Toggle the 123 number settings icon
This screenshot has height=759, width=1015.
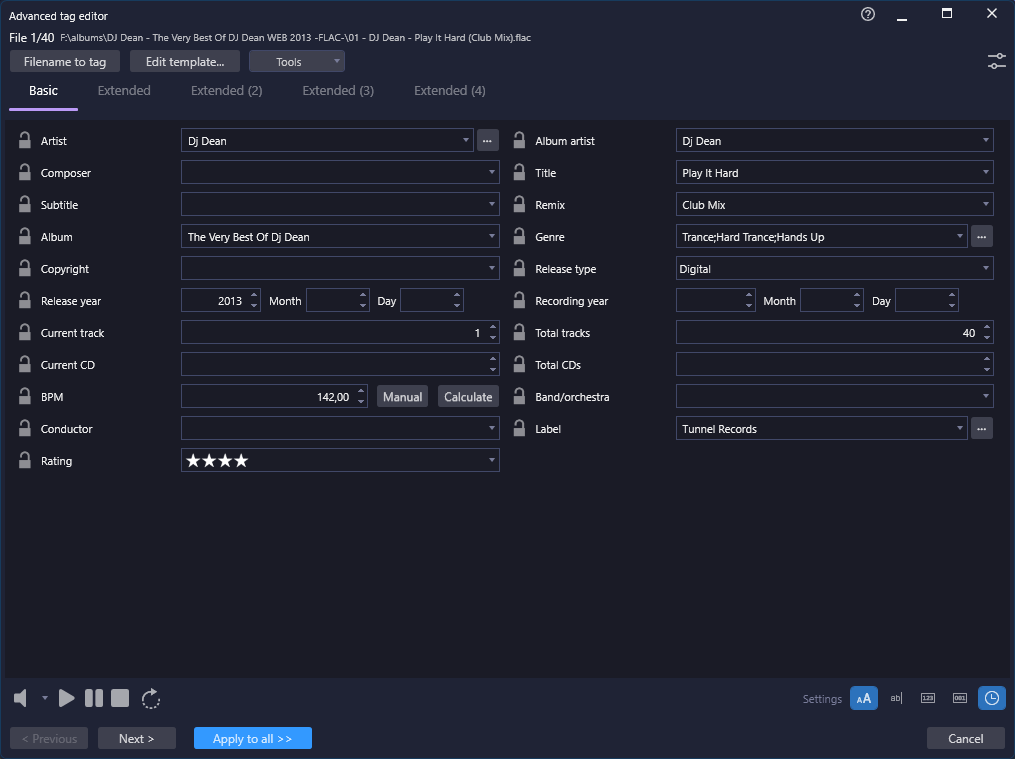pyautogui.click(x=928, y=698)
